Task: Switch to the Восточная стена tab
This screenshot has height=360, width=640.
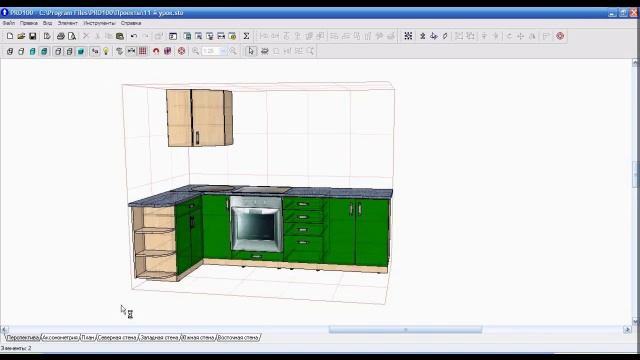Action: pyautogui.click(x=238, y=338)
